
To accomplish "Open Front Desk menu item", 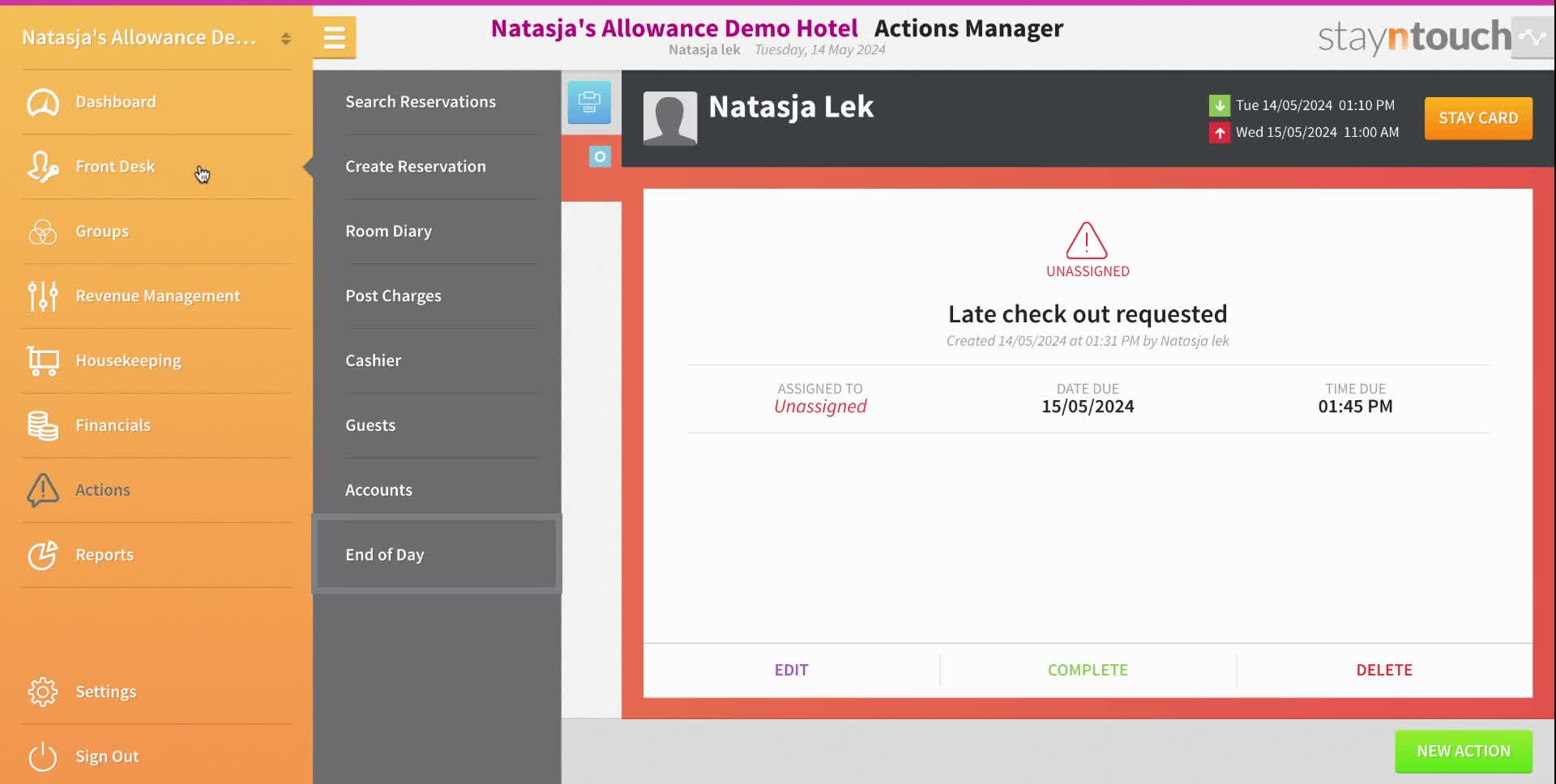I will click(x=156, y=167).
